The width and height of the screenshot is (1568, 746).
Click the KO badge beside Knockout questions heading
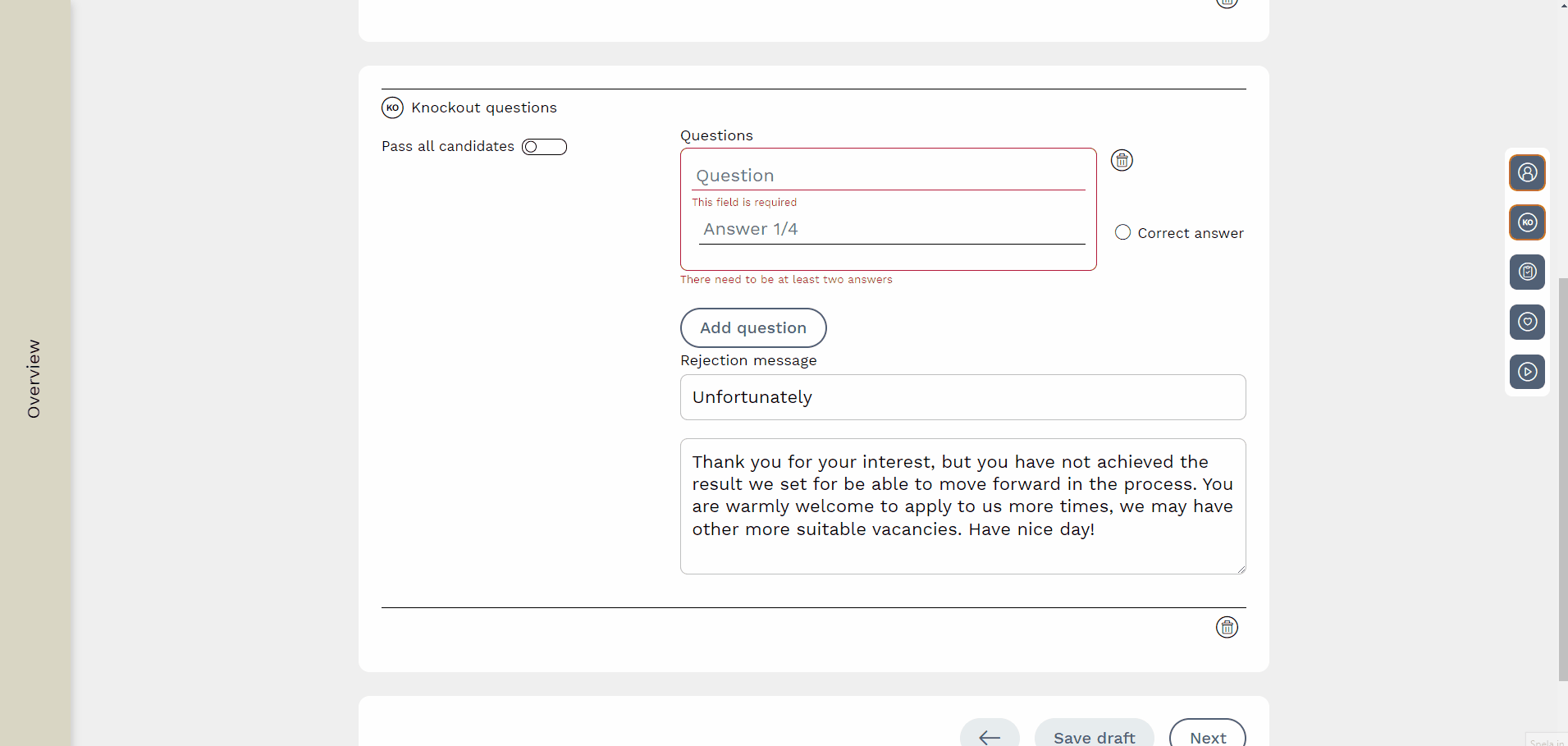(392, 108)
